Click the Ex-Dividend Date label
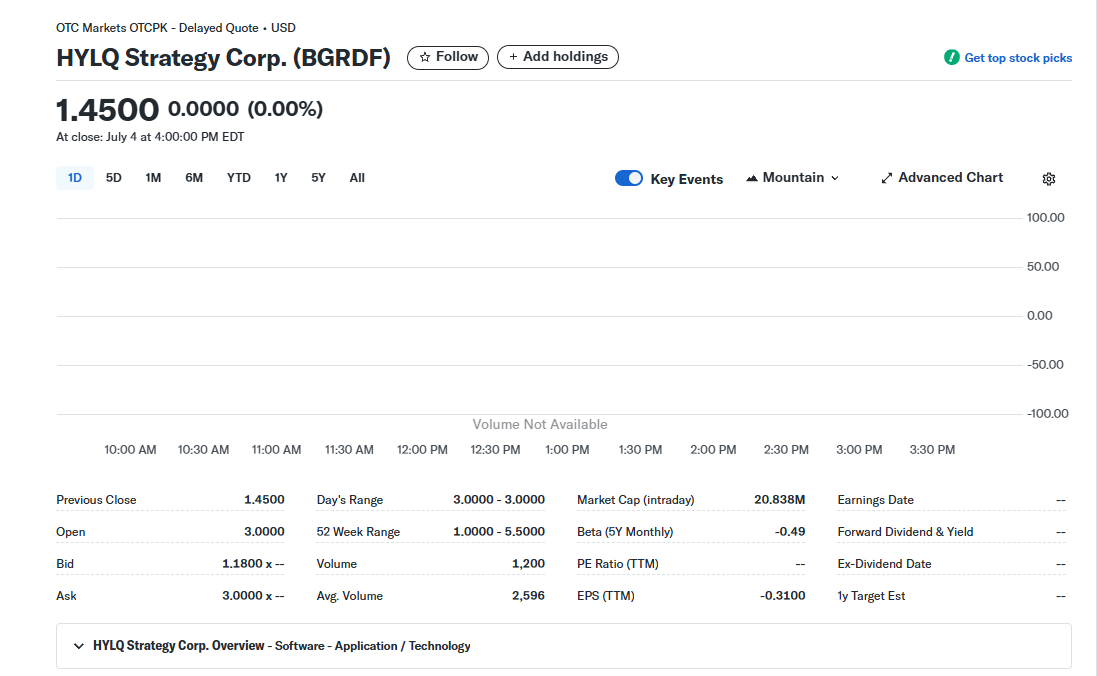Screen dimensions: 1097x676 pyautogui.click(x=884, y=564)
